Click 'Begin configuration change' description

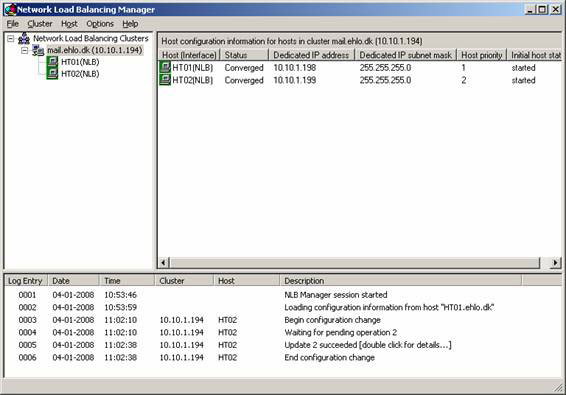tap(332, 320)
